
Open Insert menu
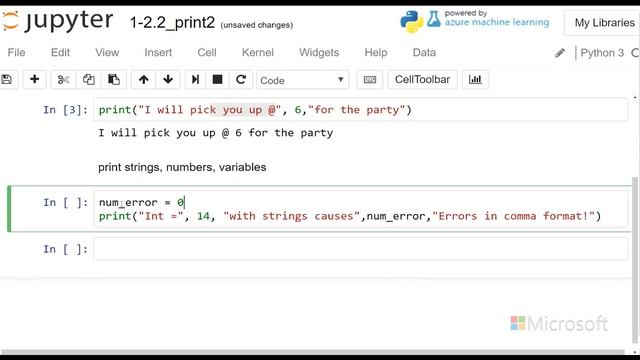[158, 53]
